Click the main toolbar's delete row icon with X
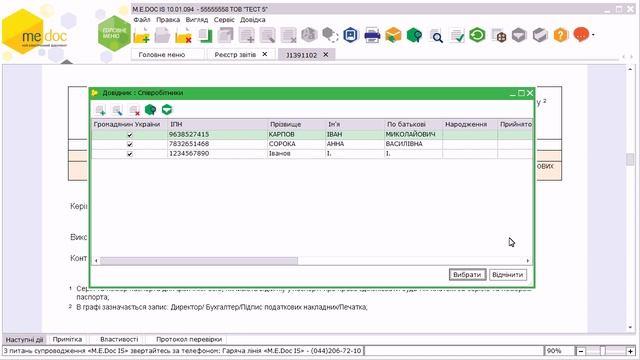Image resolution: width=640 pixels, height=360 pixels. [289, 36]
